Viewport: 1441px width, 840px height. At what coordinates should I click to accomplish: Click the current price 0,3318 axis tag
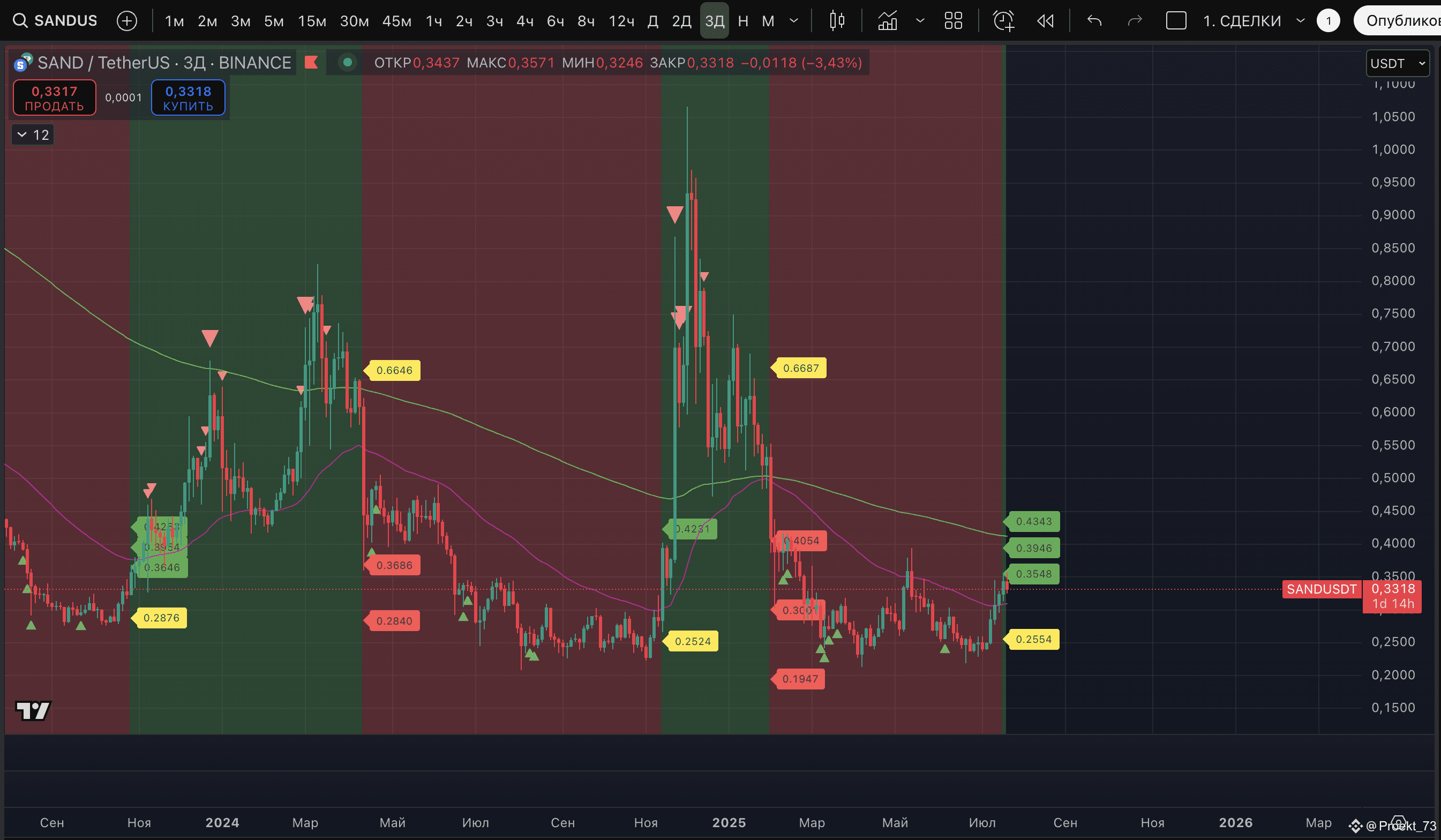1393,595
